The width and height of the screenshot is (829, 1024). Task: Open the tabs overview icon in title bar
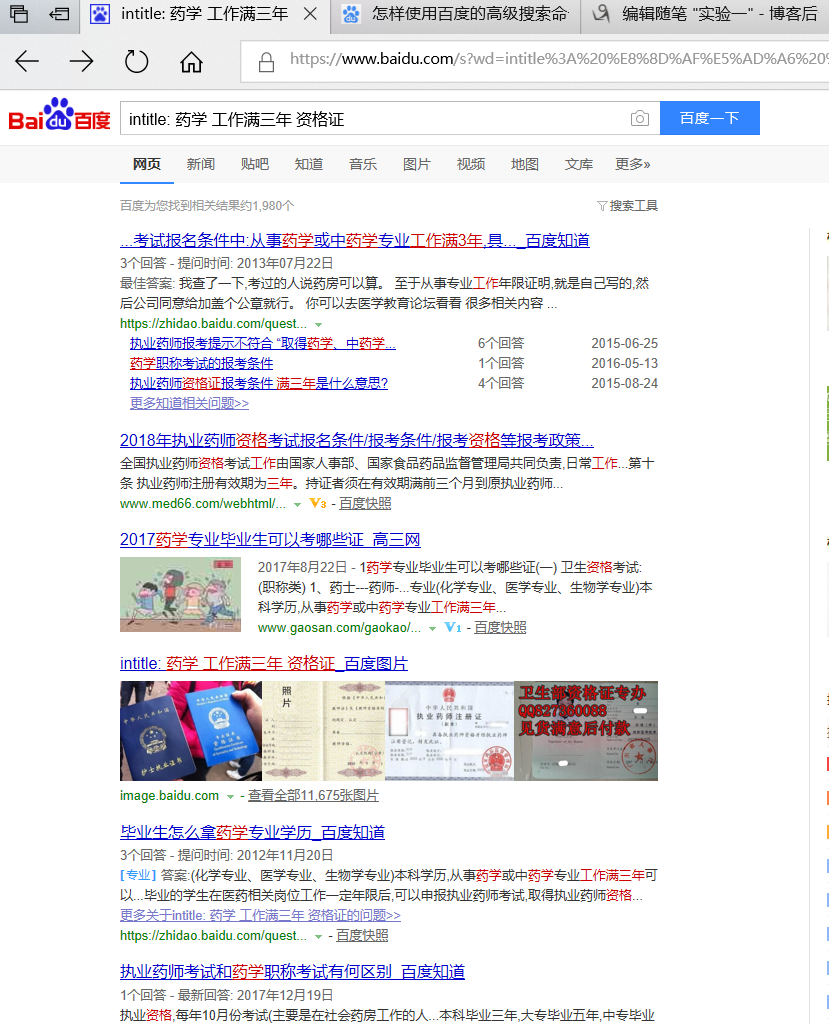tap(19, 14)
